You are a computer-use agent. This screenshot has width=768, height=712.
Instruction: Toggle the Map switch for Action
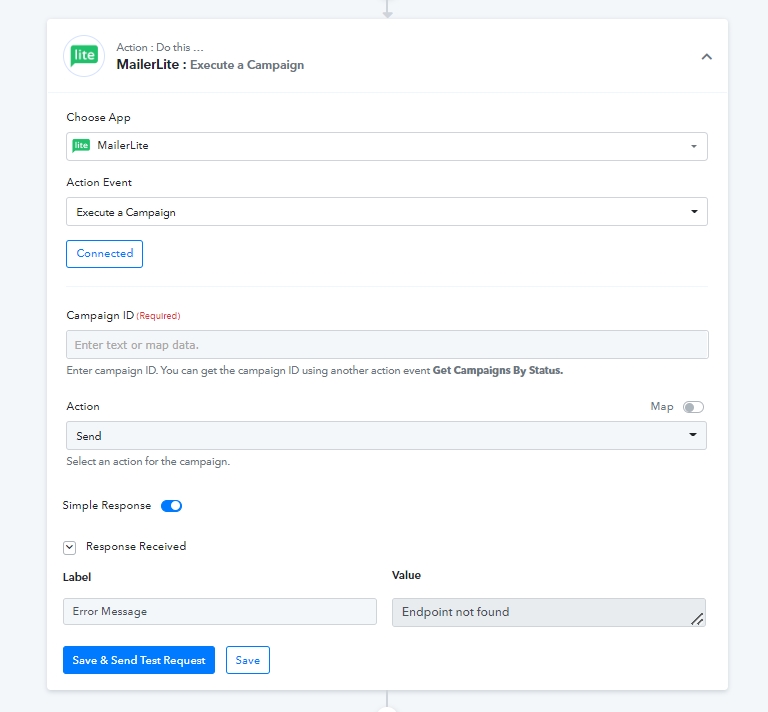tap(693, 407)
